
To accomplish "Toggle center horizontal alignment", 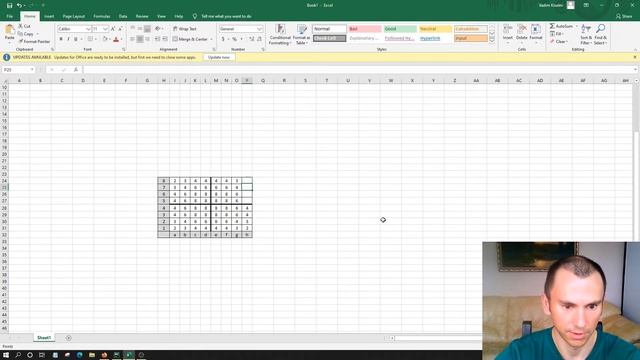I will tap(140, 39).
